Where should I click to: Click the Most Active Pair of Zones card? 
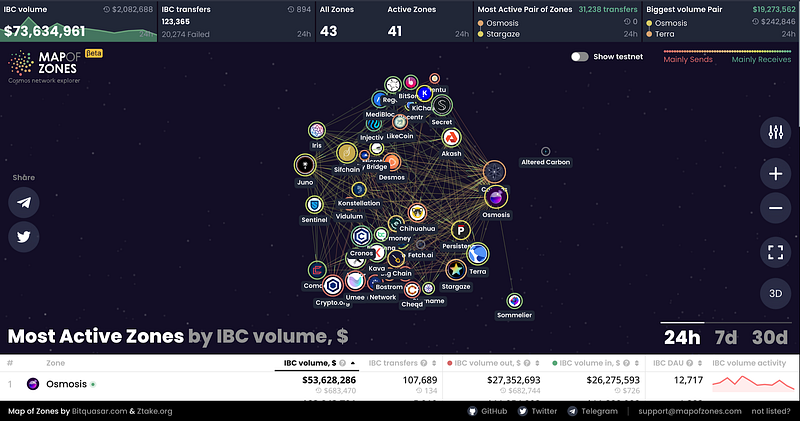coord(557,21)
